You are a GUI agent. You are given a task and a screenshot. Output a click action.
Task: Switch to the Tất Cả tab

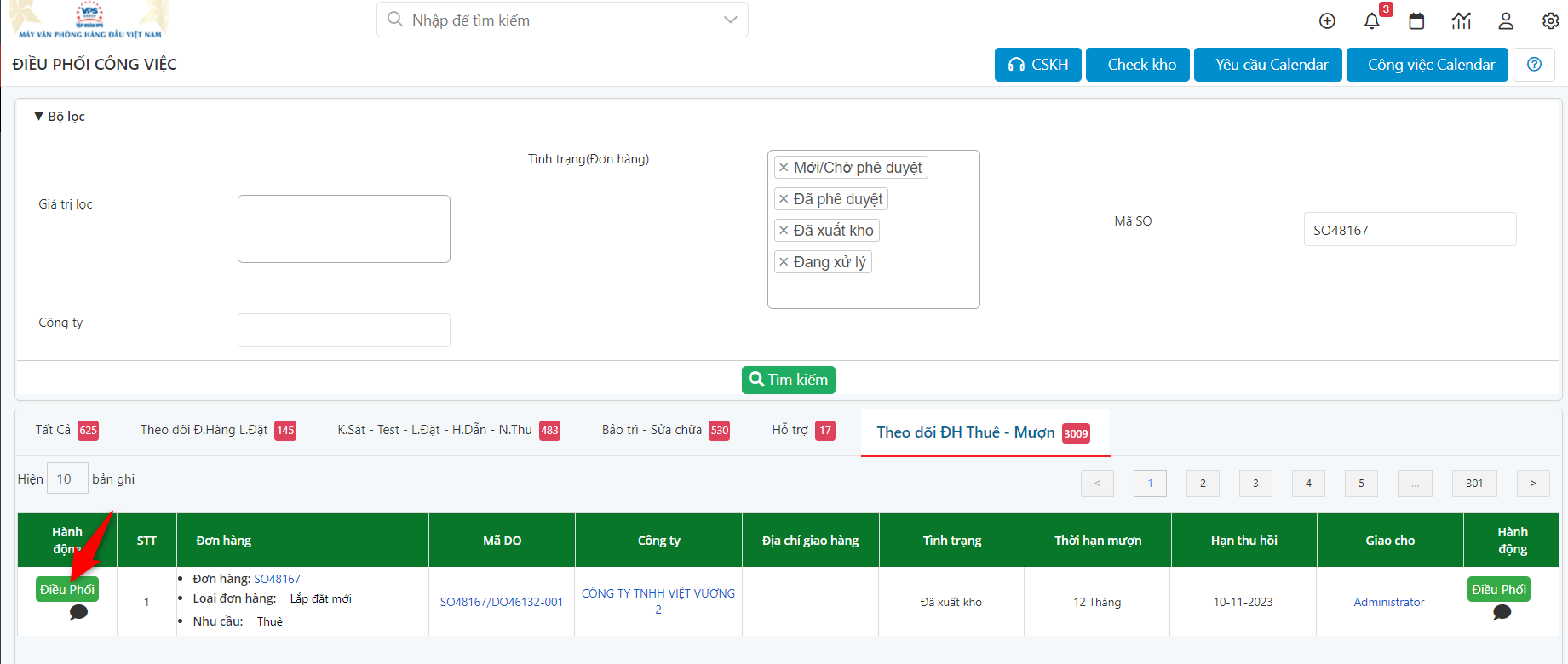click(x=66, y=430)
